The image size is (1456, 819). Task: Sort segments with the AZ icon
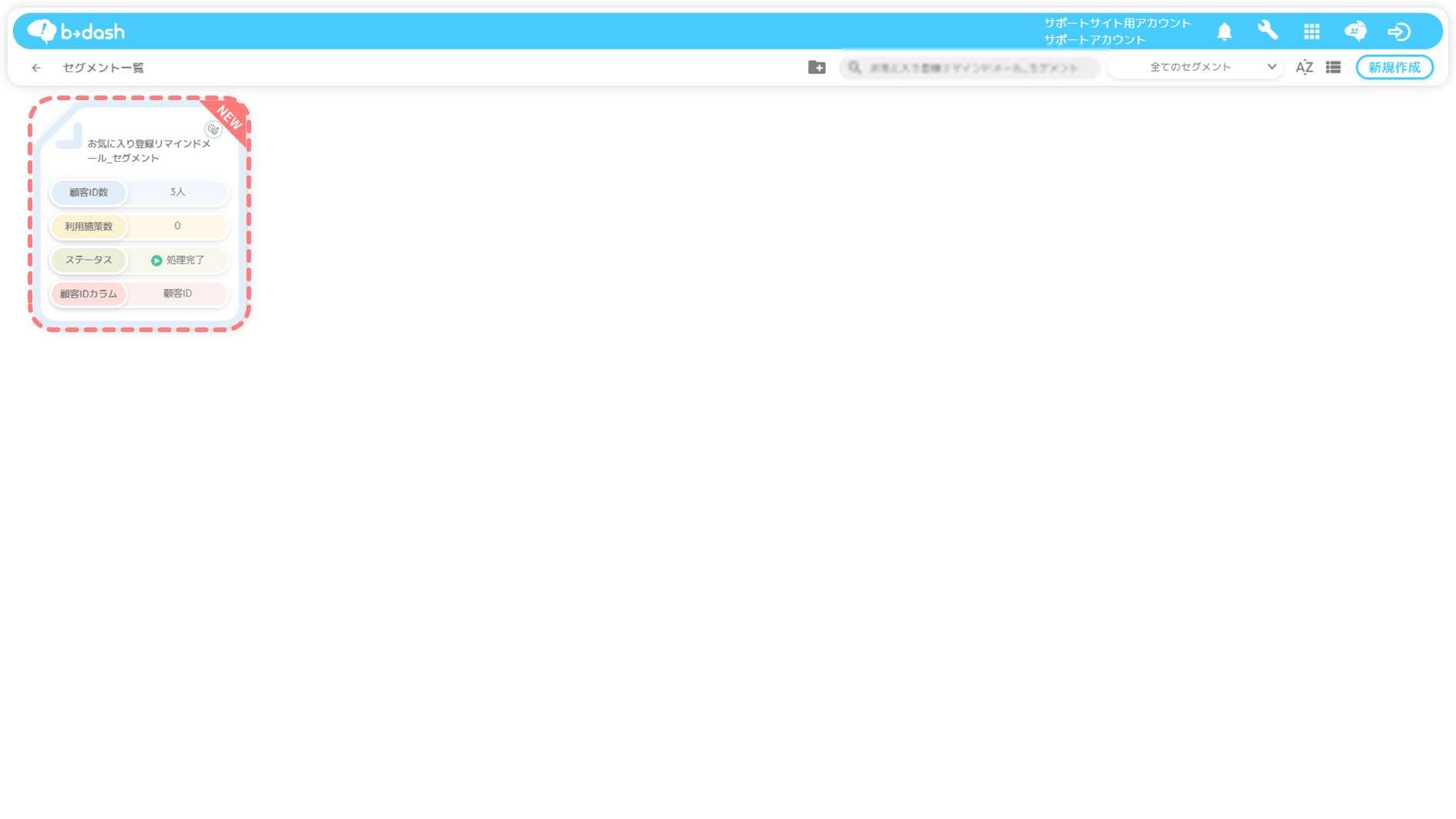(x=1304, y=68)
